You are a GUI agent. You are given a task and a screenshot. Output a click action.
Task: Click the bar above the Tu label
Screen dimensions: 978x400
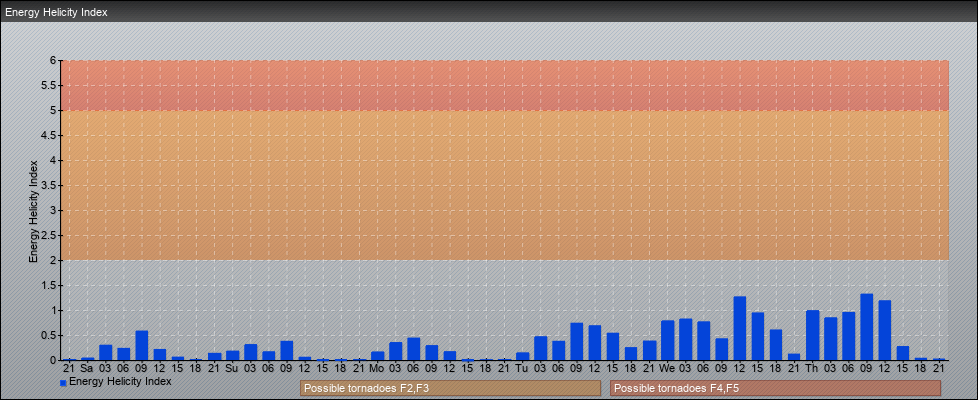pos(522,356)
